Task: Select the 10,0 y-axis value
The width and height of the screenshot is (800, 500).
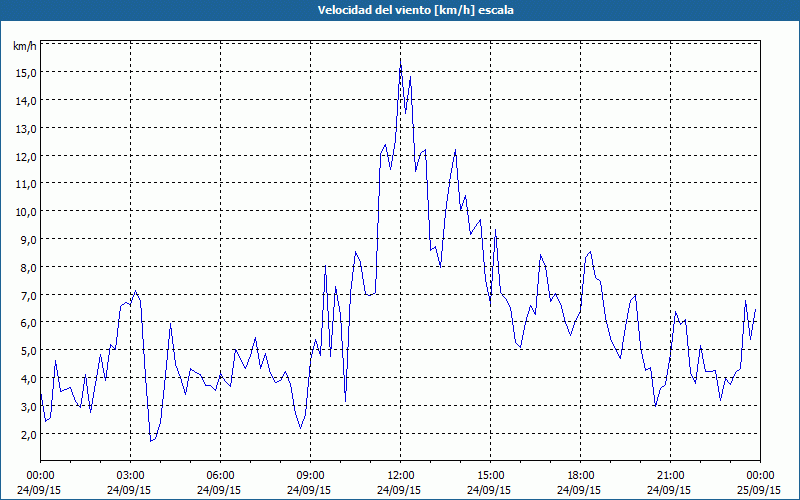Action: pos(26,212)
